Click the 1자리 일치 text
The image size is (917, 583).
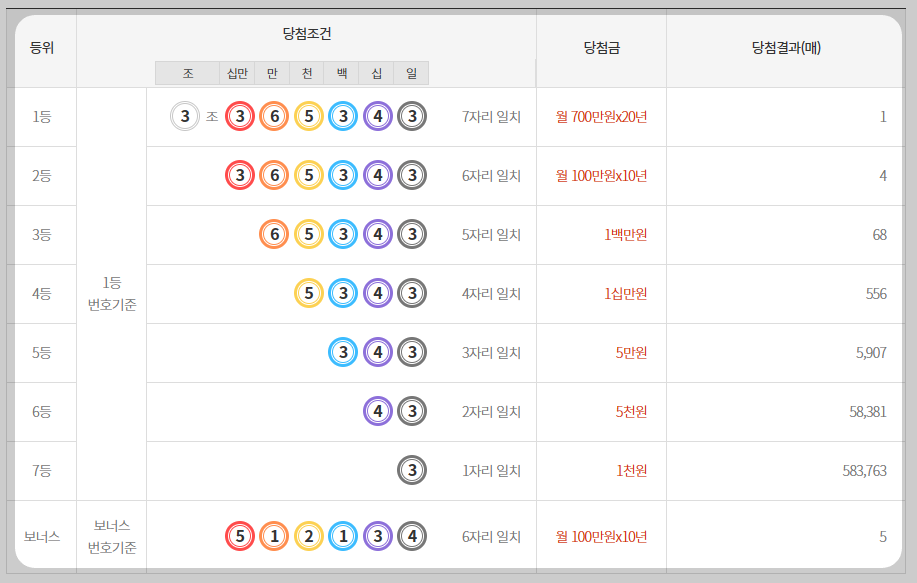point(491,470)
